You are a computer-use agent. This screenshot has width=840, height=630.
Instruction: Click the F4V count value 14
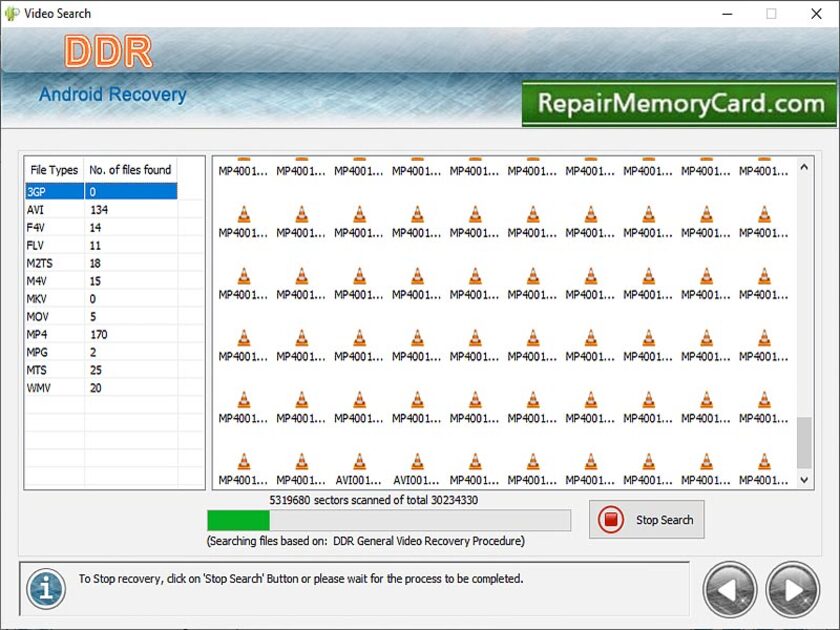coord(95,228)
